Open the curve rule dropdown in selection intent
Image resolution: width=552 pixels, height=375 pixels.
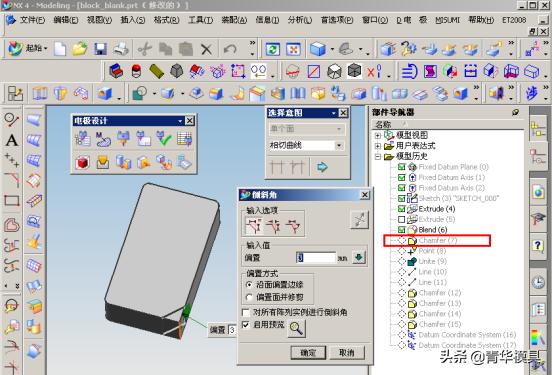[x=339, y=145]
